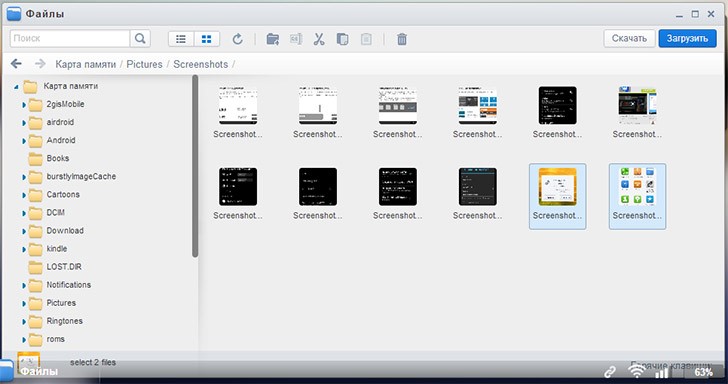Click the Поиск search field
The width and height of the screenshot is (728, 384).
(x=70, y=39)
